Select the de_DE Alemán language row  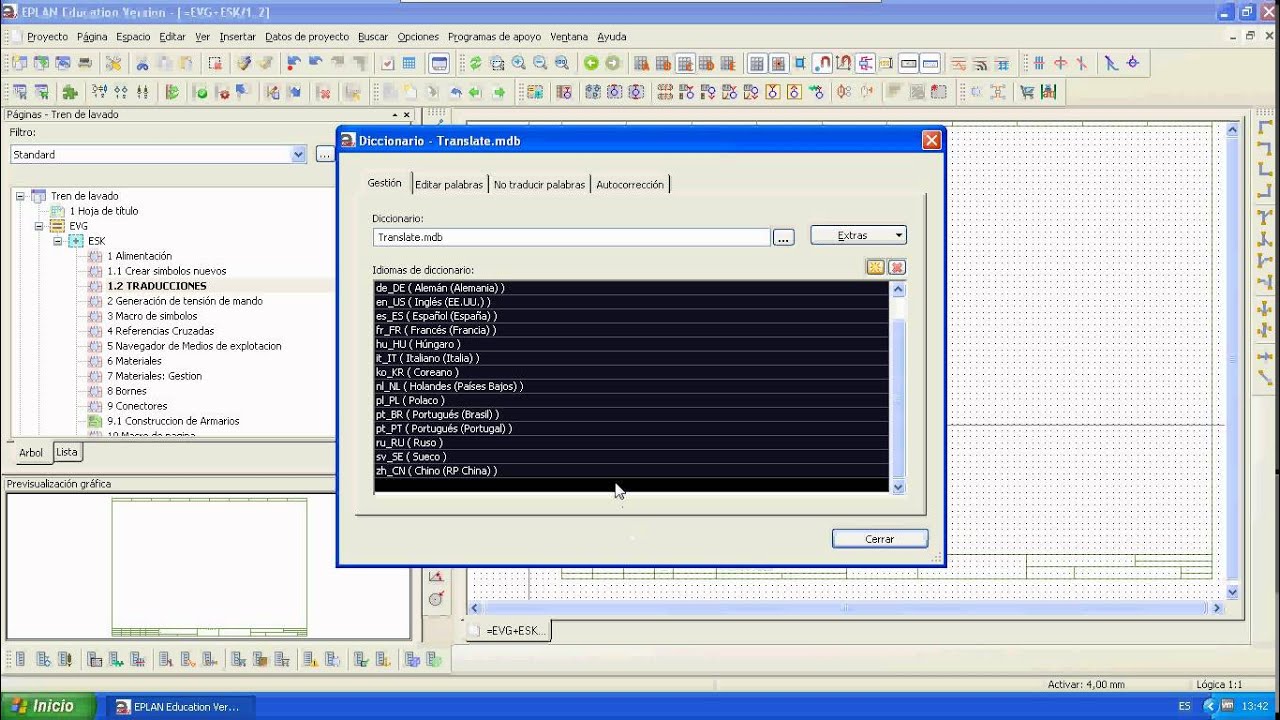coord(631,288)
